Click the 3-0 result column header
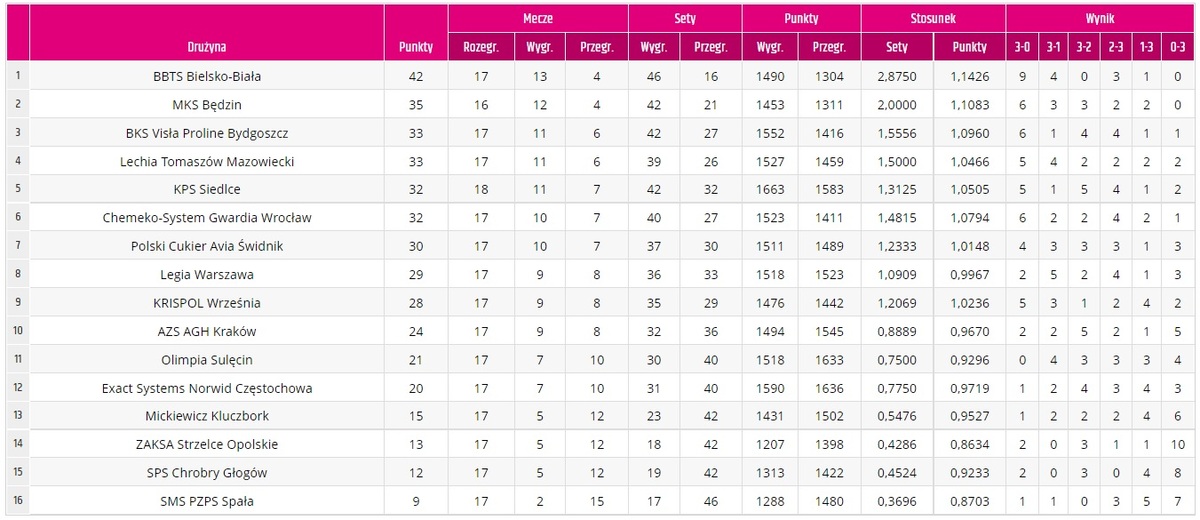The image size is (1200, 520). pos(1022,47)
